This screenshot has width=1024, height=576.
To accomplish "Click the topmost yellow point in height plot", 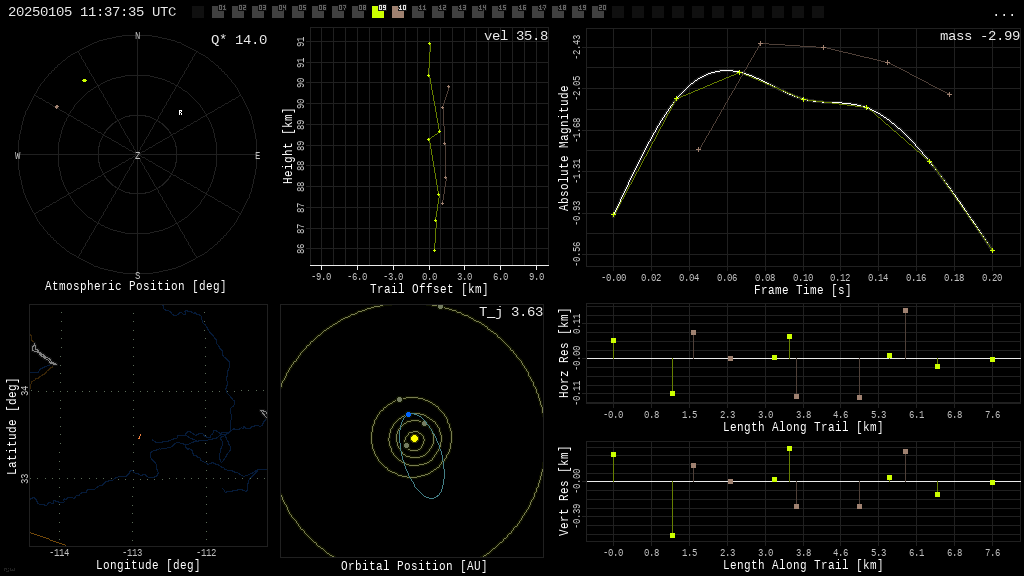I will coord(430,44).
